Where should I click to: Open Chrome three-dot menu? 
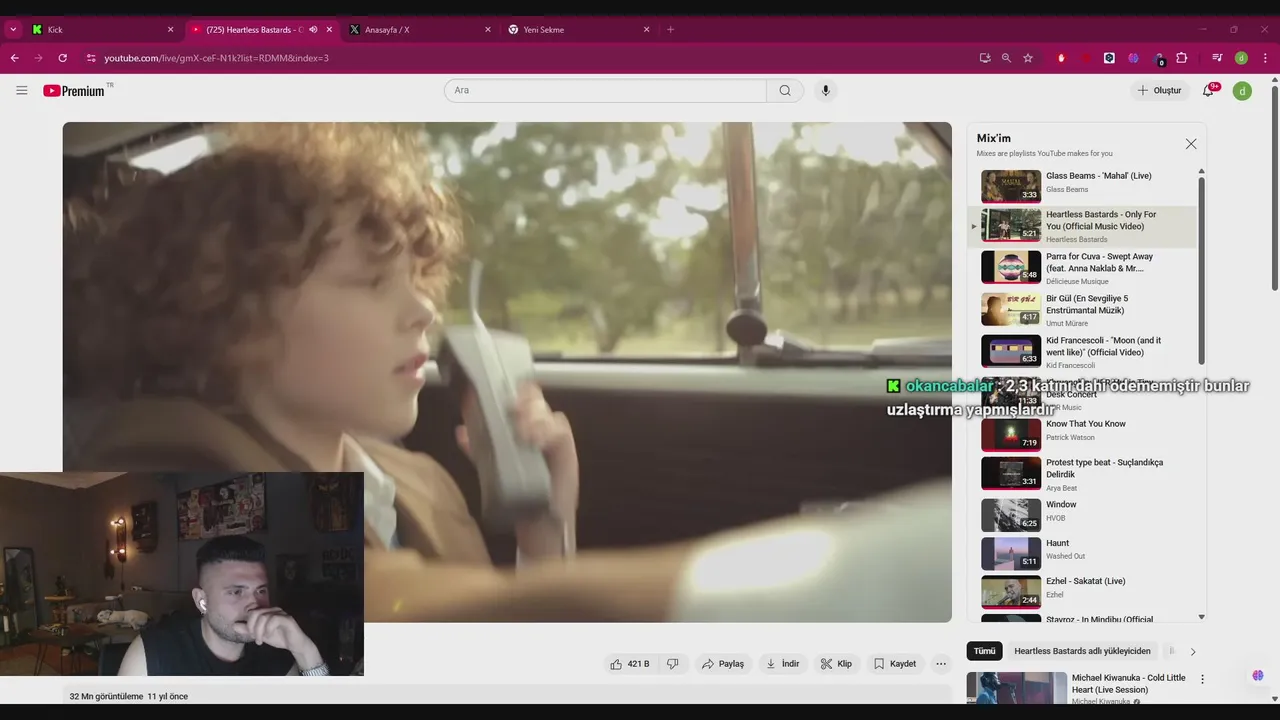click(x=1265, y=58)
